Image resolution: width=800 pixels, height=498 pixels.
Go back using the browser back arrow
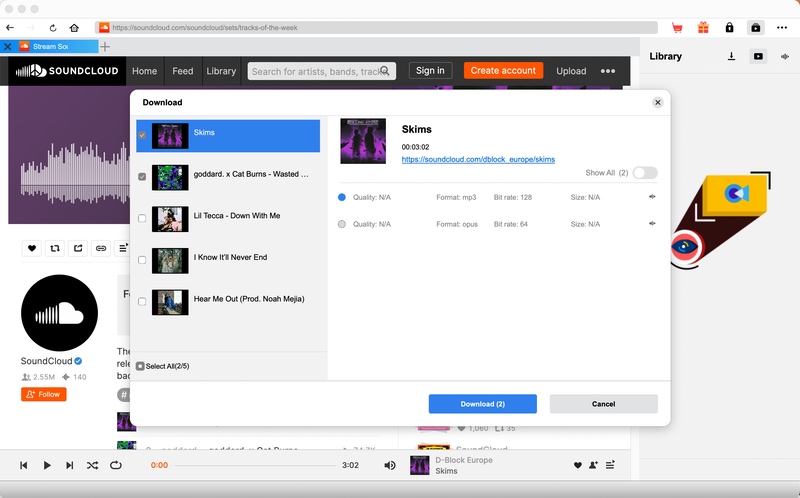tap(10, 28)
